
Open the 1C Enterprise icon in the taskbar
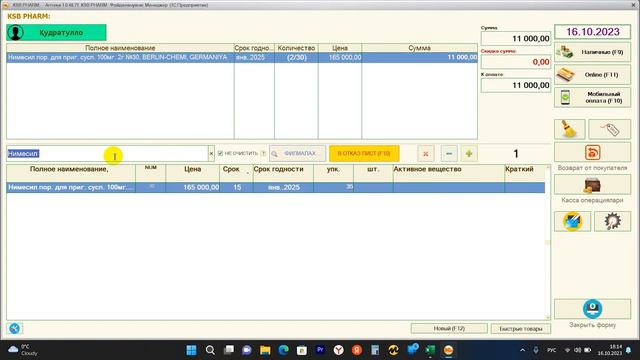pyautogui.click(x=449, y=350)
